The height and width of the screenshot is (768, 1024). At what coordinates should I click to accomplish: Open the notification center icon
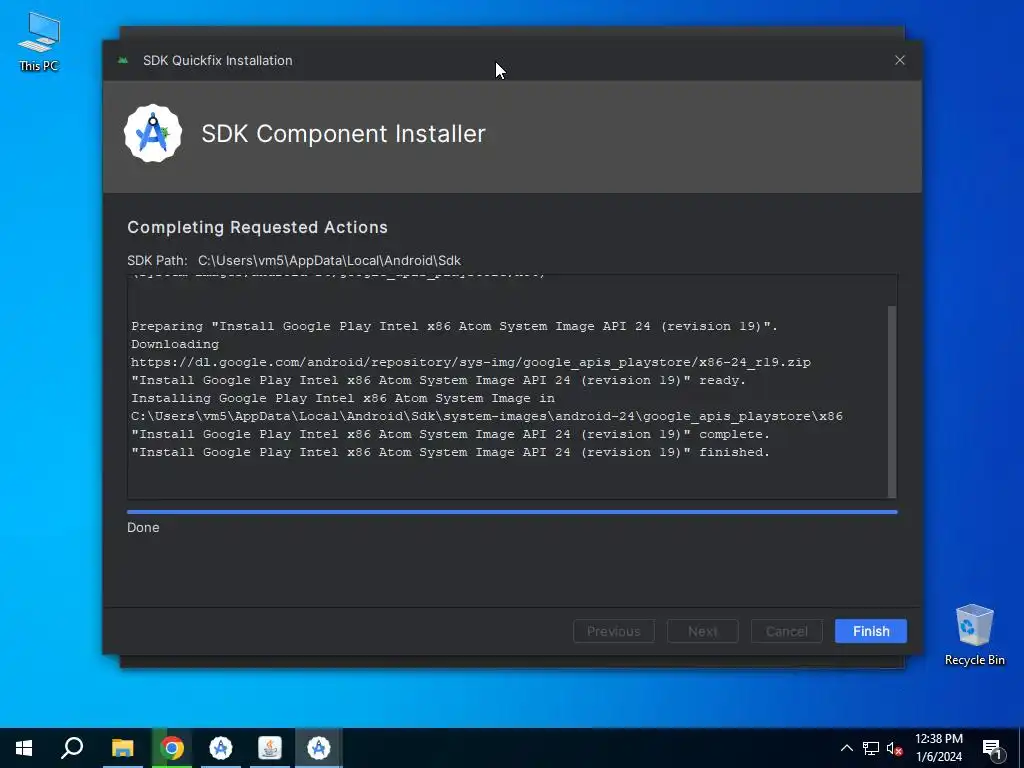coord(992,749)
